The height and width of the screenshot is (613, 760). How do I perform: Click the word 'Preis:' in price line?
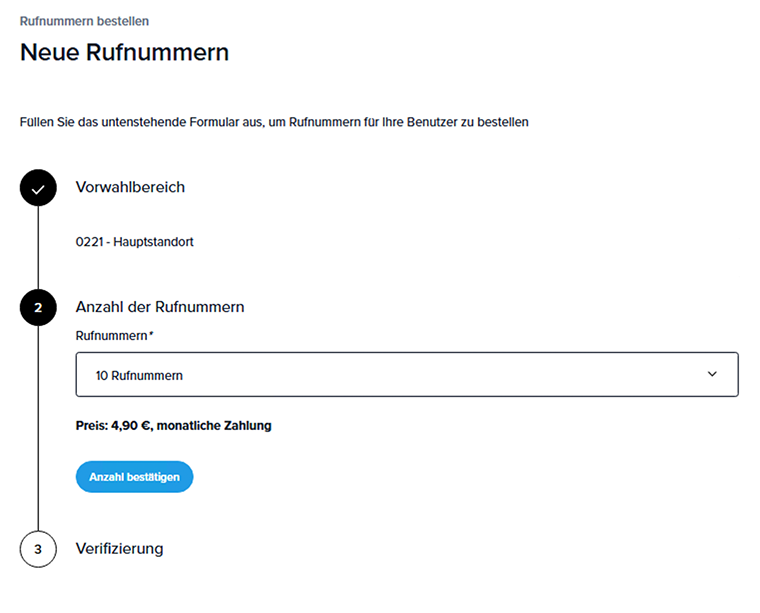(x=92, y=425)
